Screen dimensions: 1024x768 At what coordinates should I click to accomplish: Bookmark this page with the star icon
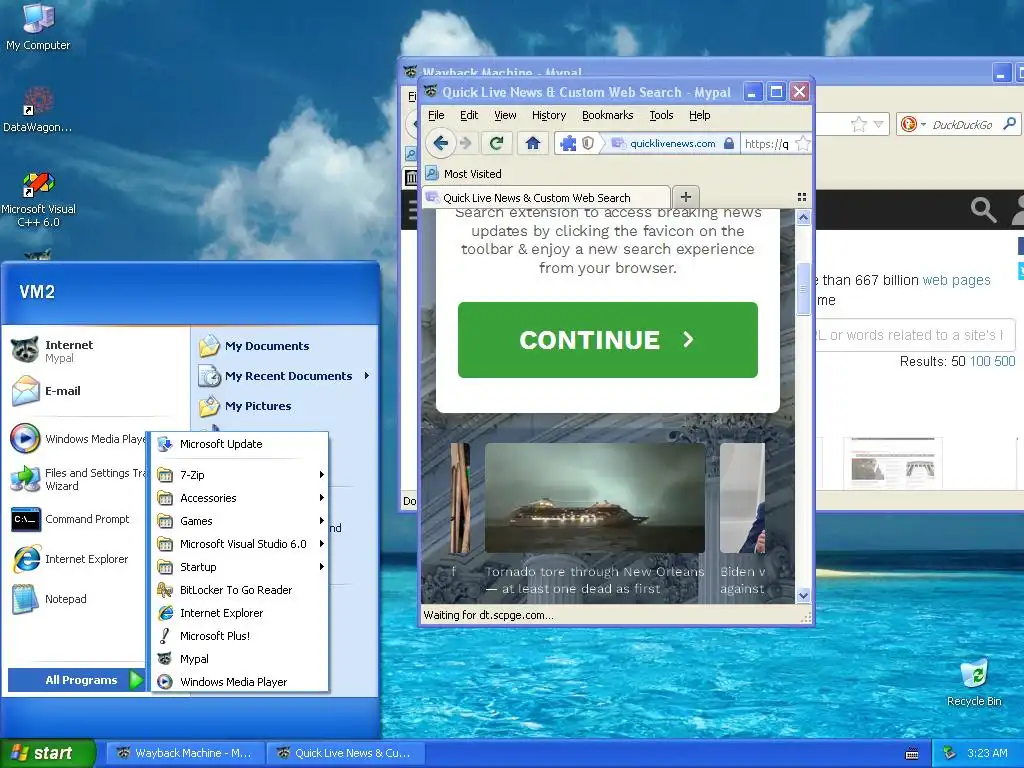click(x=803, y=143)
